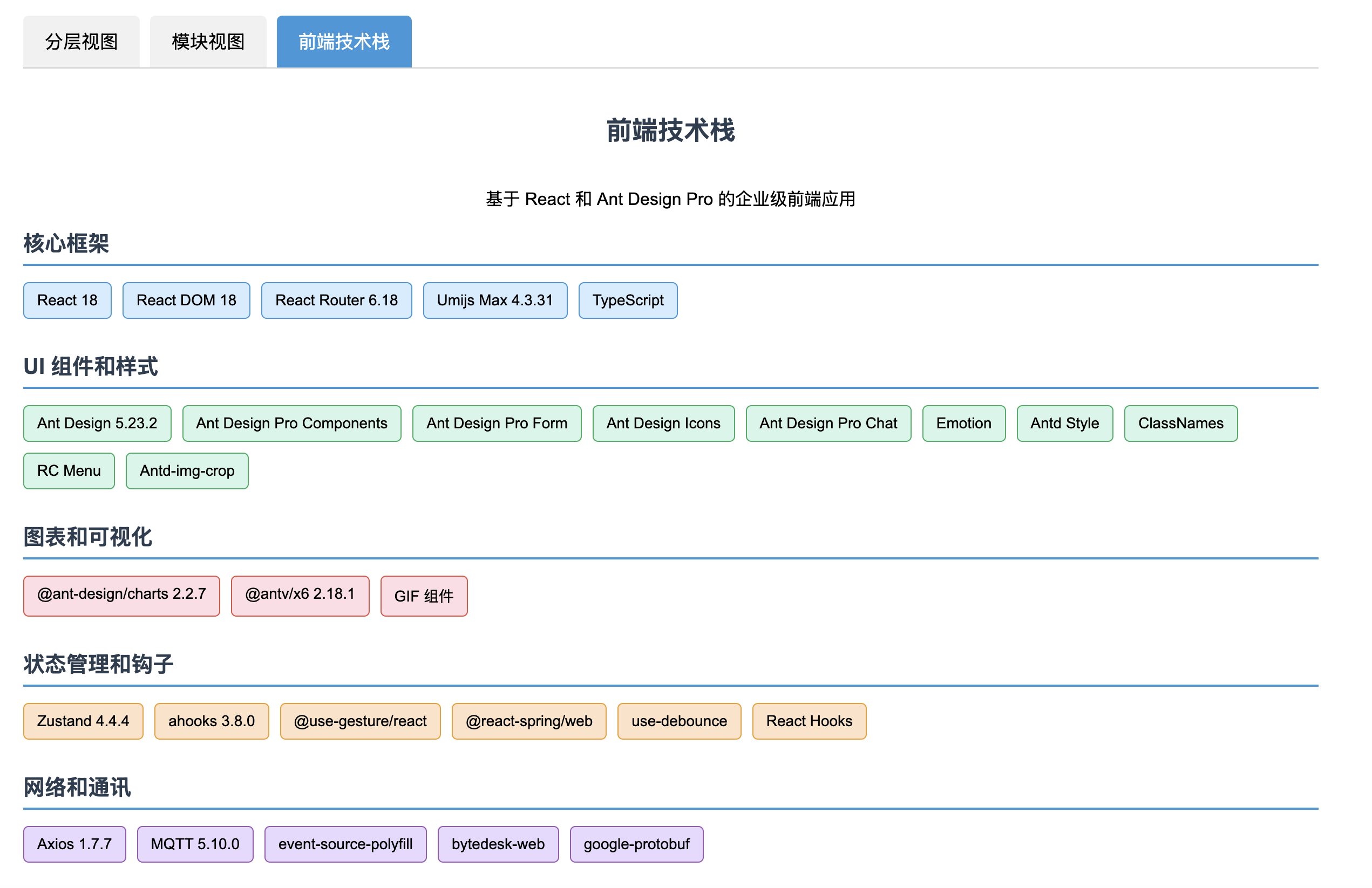Select the @react-spring/web tag
The image size is (1372, 888).
[528, 721]
